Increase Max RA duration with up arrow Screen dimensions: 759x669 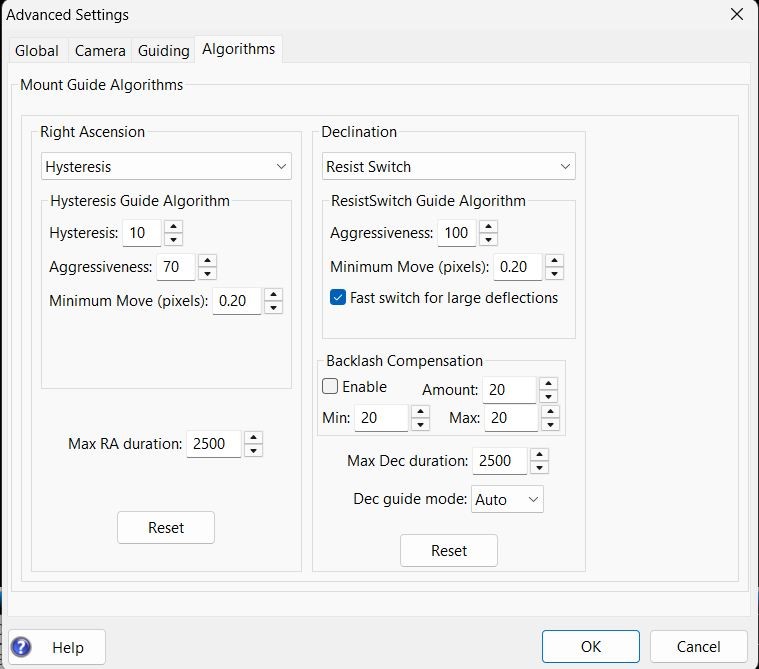[x=253, y=438]
